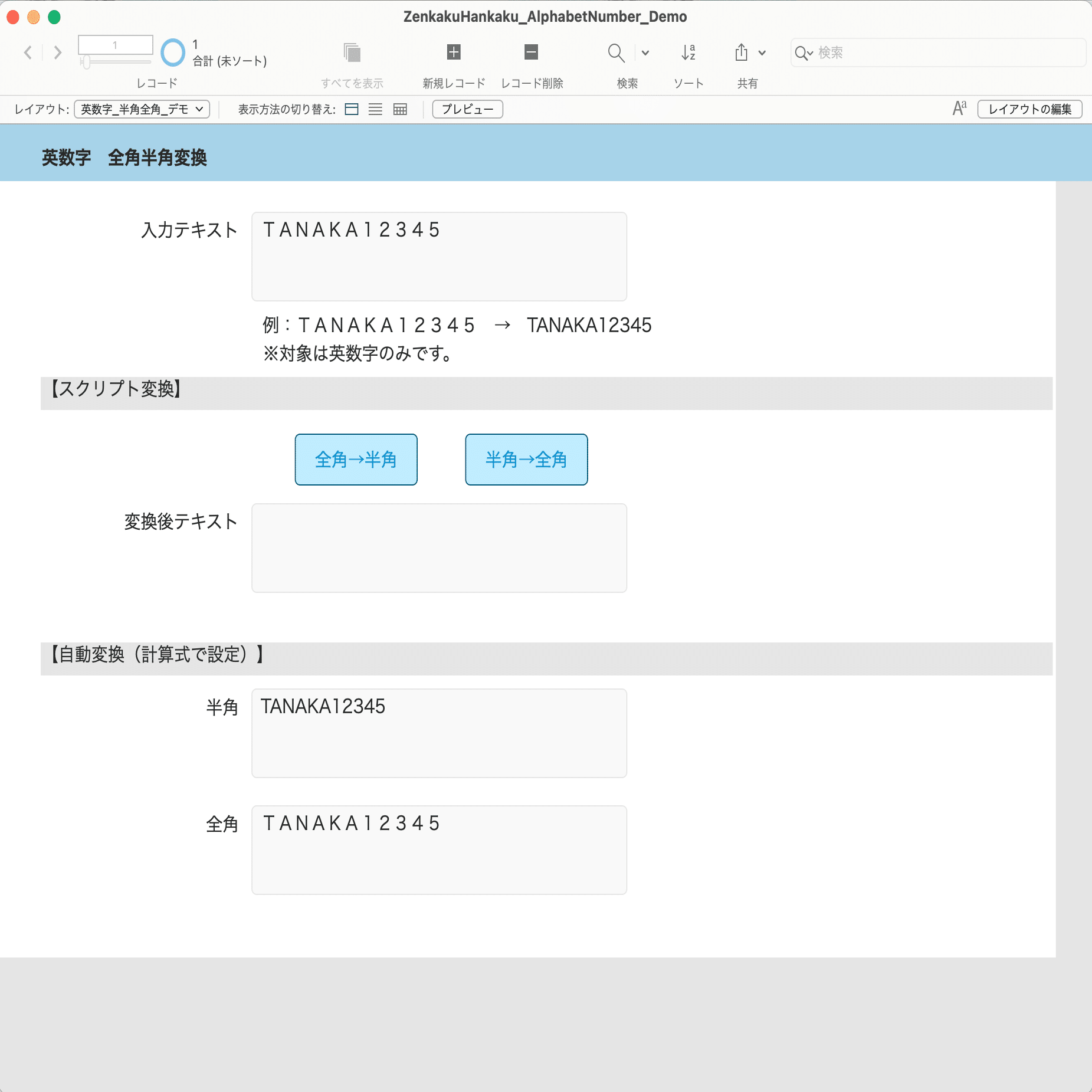
Task: Switch to list view
Action: point(375,109)
